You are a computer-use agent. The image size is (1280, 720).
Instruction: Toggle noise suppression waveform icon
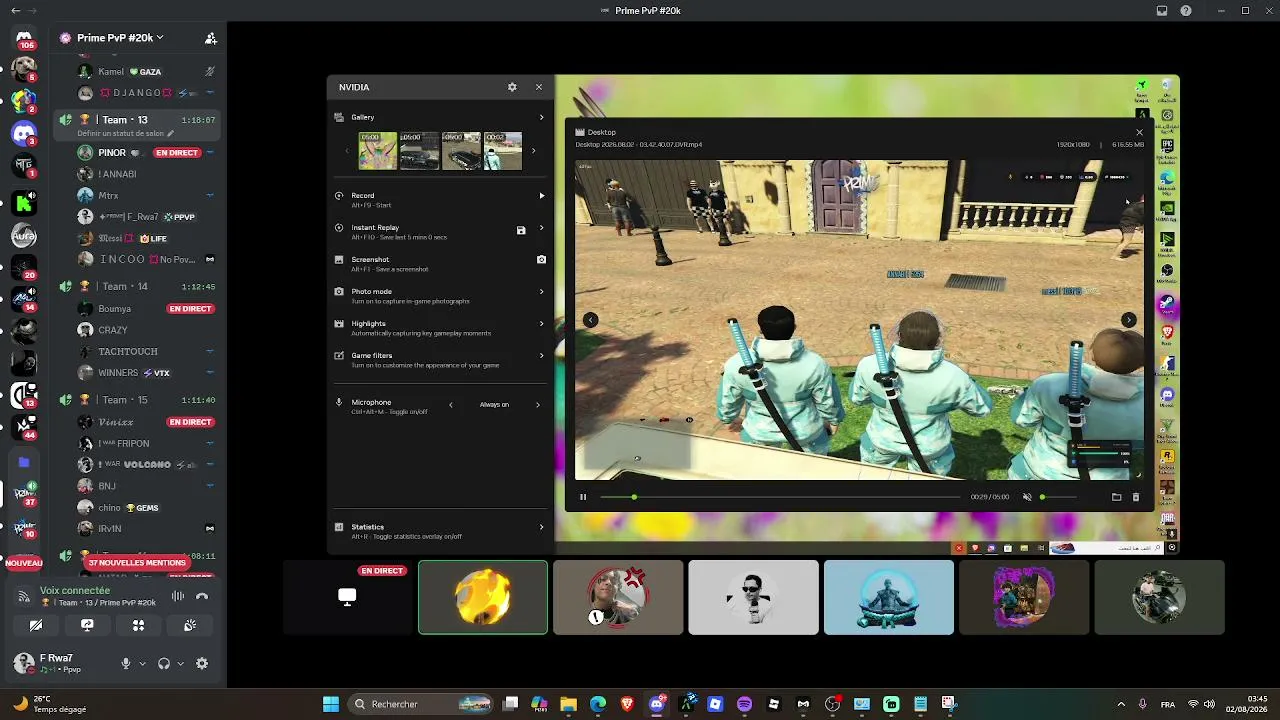pyautogui.click(x=178, y=597)
